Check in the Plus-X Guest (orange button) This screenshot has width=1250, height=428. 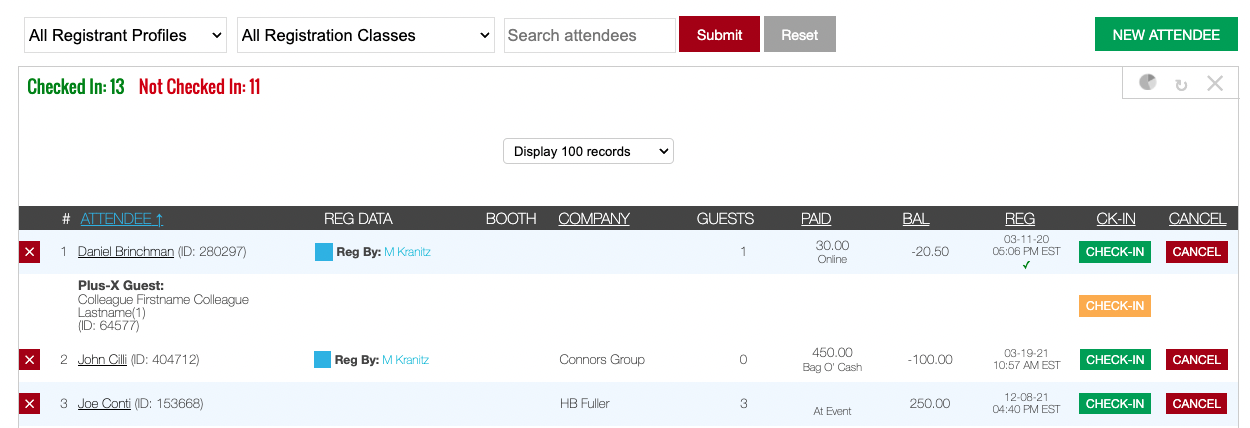click(x=1115, y=306)
